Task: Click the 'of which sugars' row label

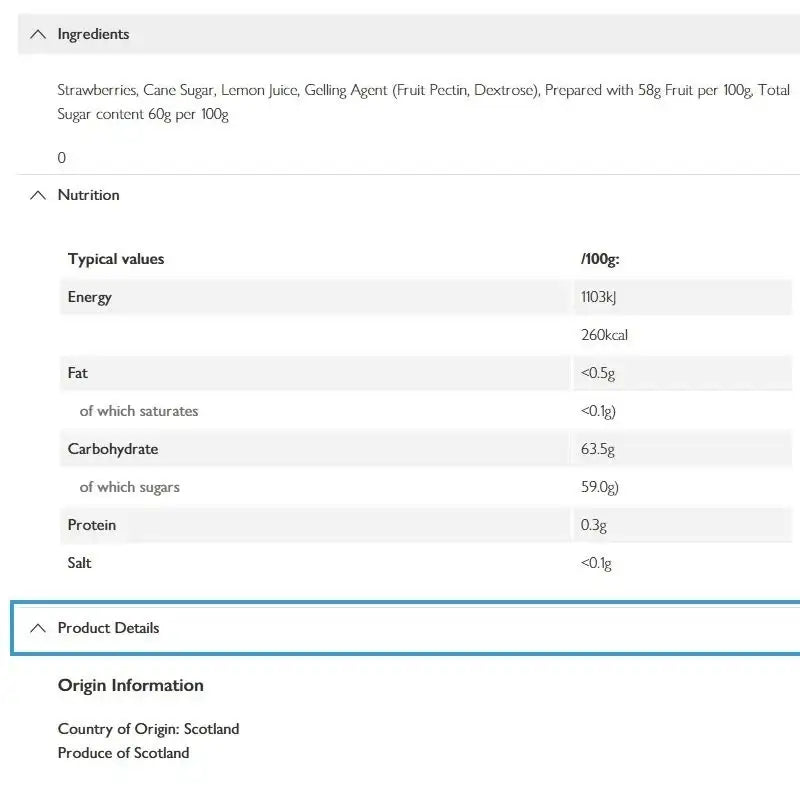Action: click(130, 487)
